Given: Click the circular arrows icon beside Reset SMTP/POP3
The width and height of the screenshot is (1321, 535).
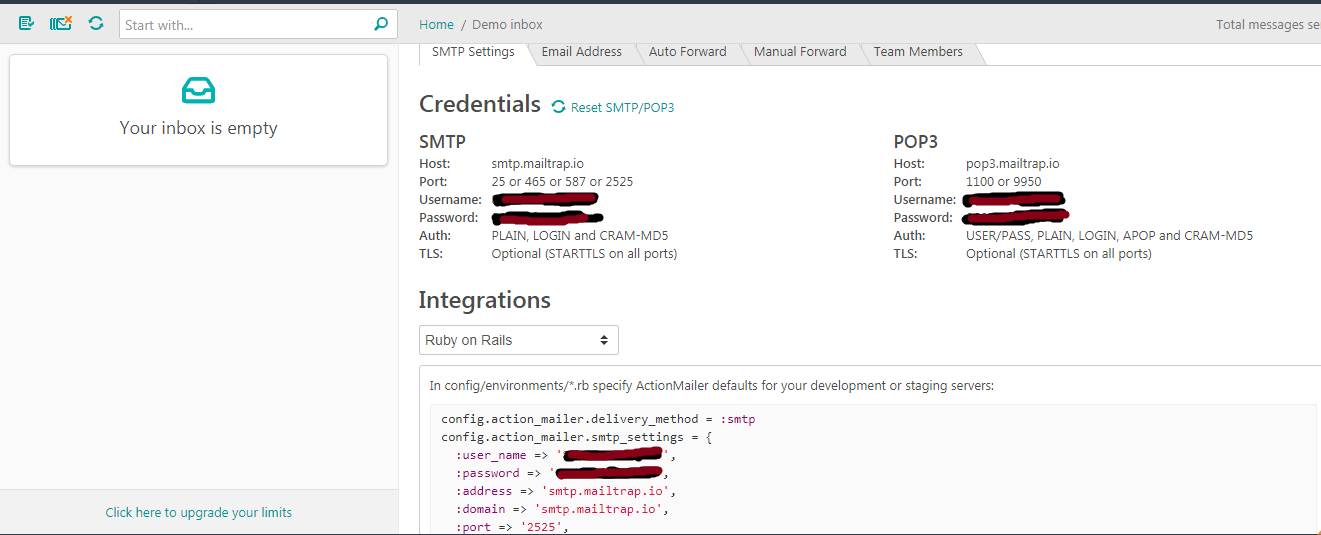Looking at the screenshot, I should coord(558,107).
